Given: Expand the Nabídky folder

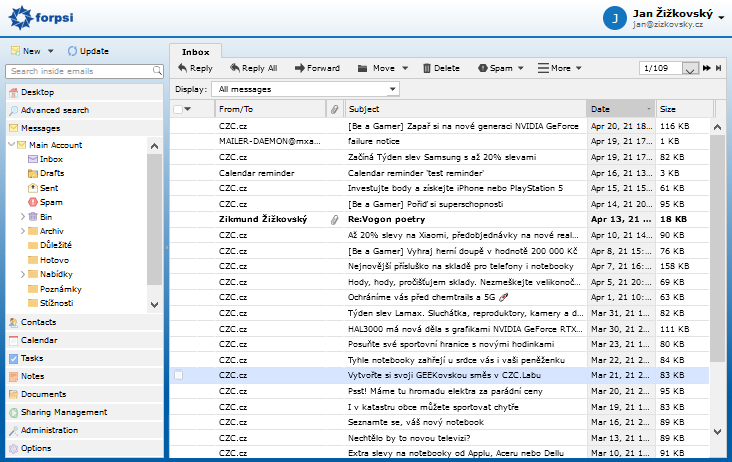Looking at the screenshot, I should [x=22, y=274].
